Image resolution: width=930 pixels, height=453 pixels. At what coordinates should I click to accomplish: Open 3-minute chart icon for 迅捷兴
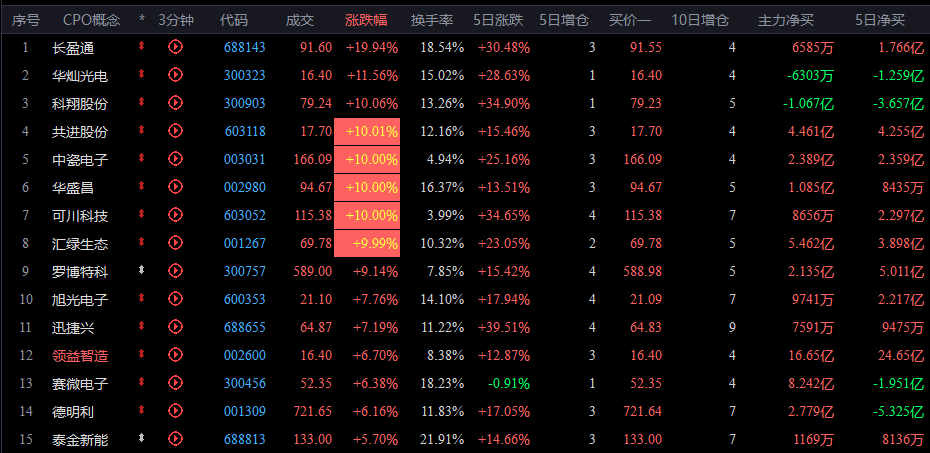pos(175,326)
